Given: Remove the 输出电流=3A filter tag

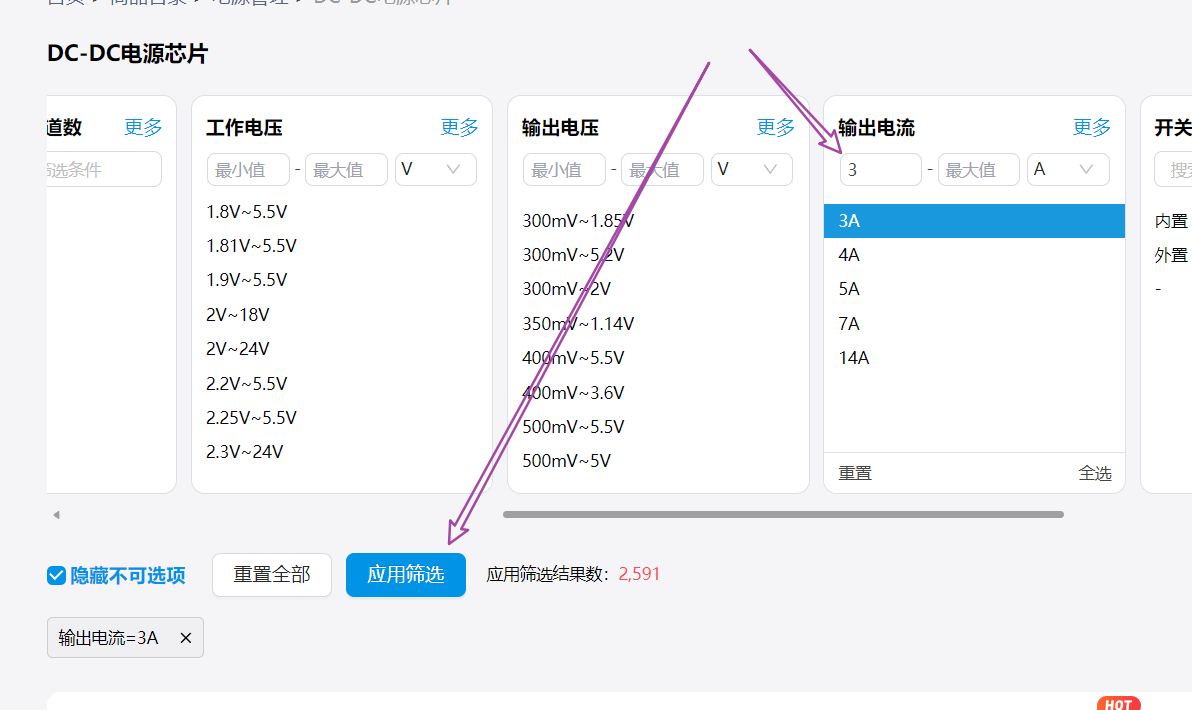Looking at the screenshot, I should (185, 638).
